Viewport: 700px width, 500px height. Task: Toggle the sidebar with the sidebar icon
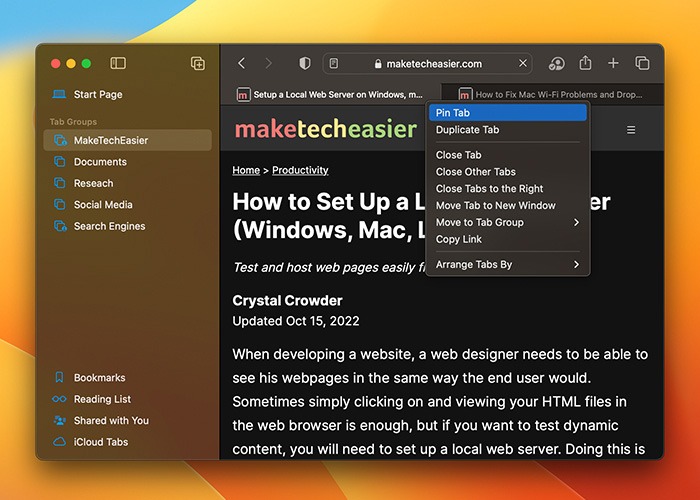coord(118,63)
